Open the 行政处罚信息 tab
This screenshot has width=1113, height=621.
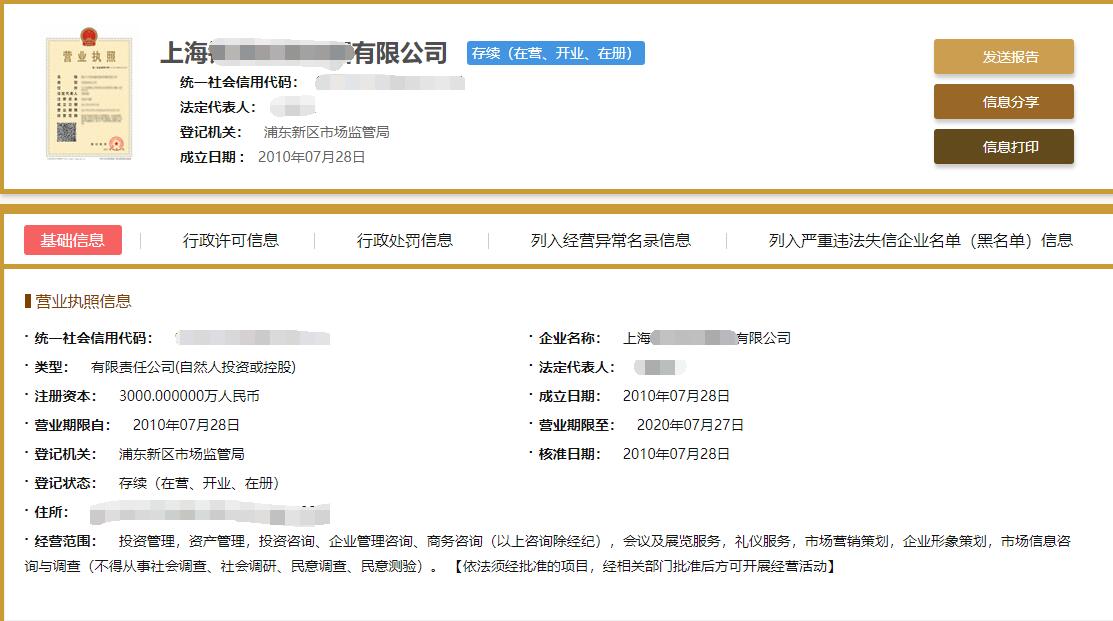[x=405, y=241]
